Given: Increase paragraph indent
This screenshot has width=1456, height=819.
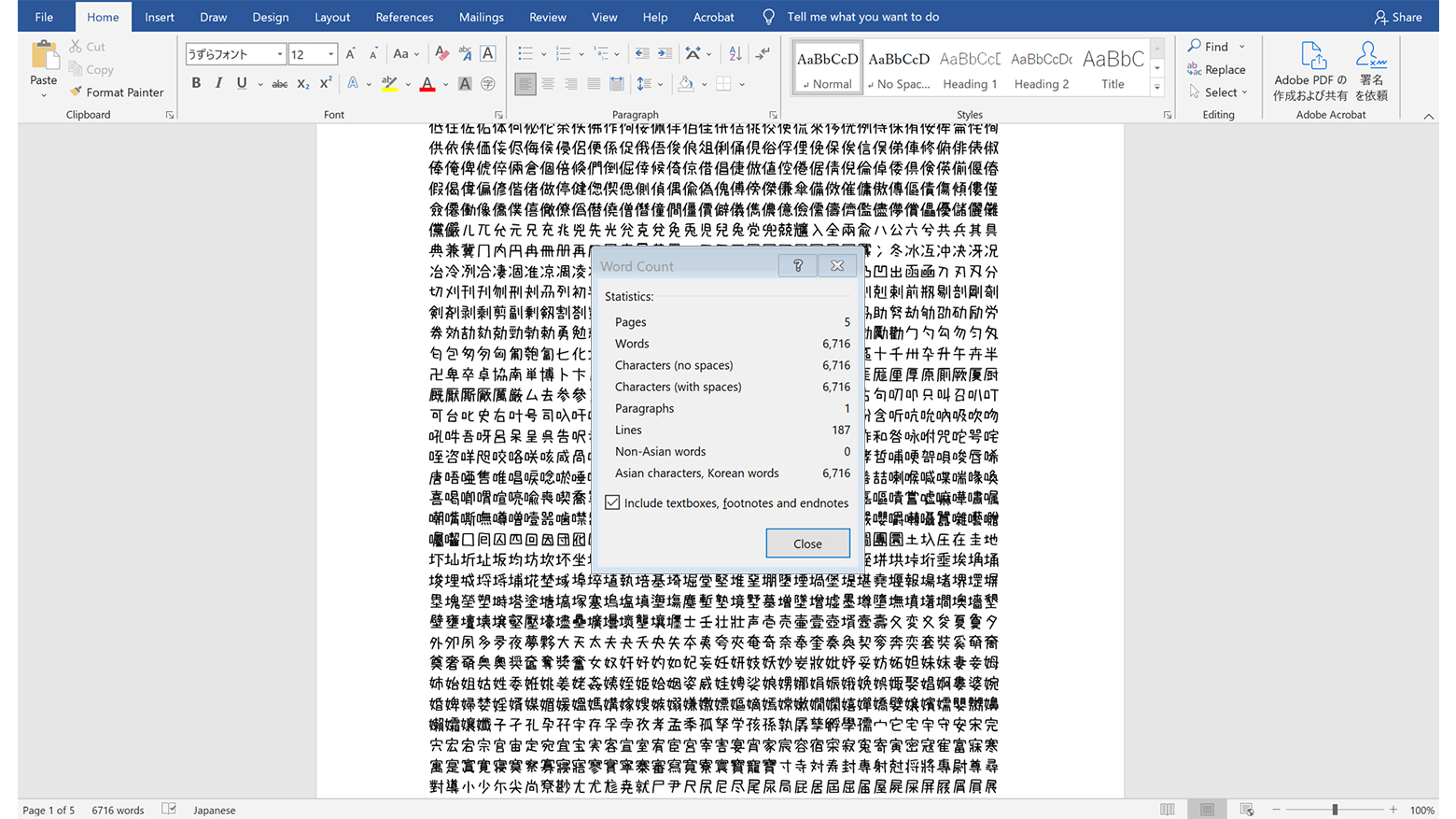Looking at the screenshot, I should 665,54.
